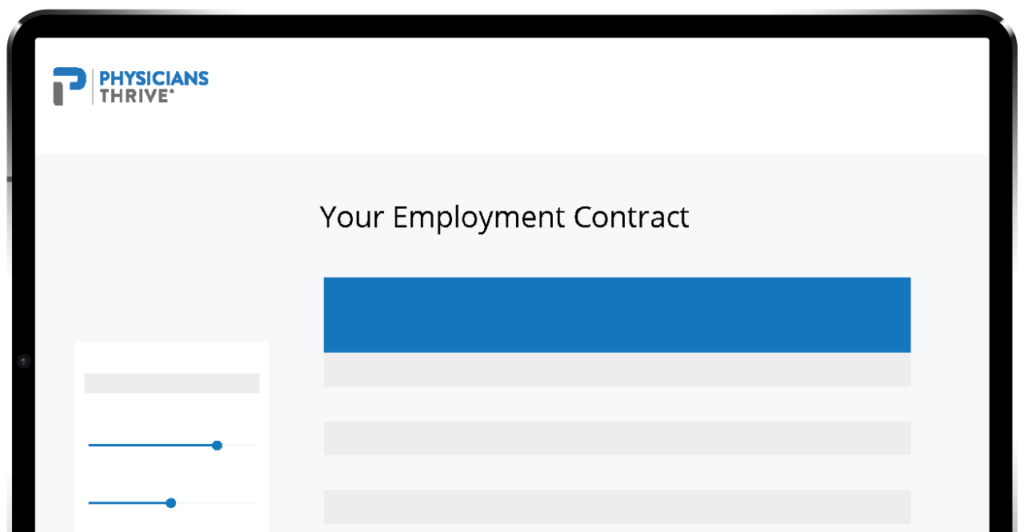Click the gray placeholder bar in sidebar card

pos(172,383)
